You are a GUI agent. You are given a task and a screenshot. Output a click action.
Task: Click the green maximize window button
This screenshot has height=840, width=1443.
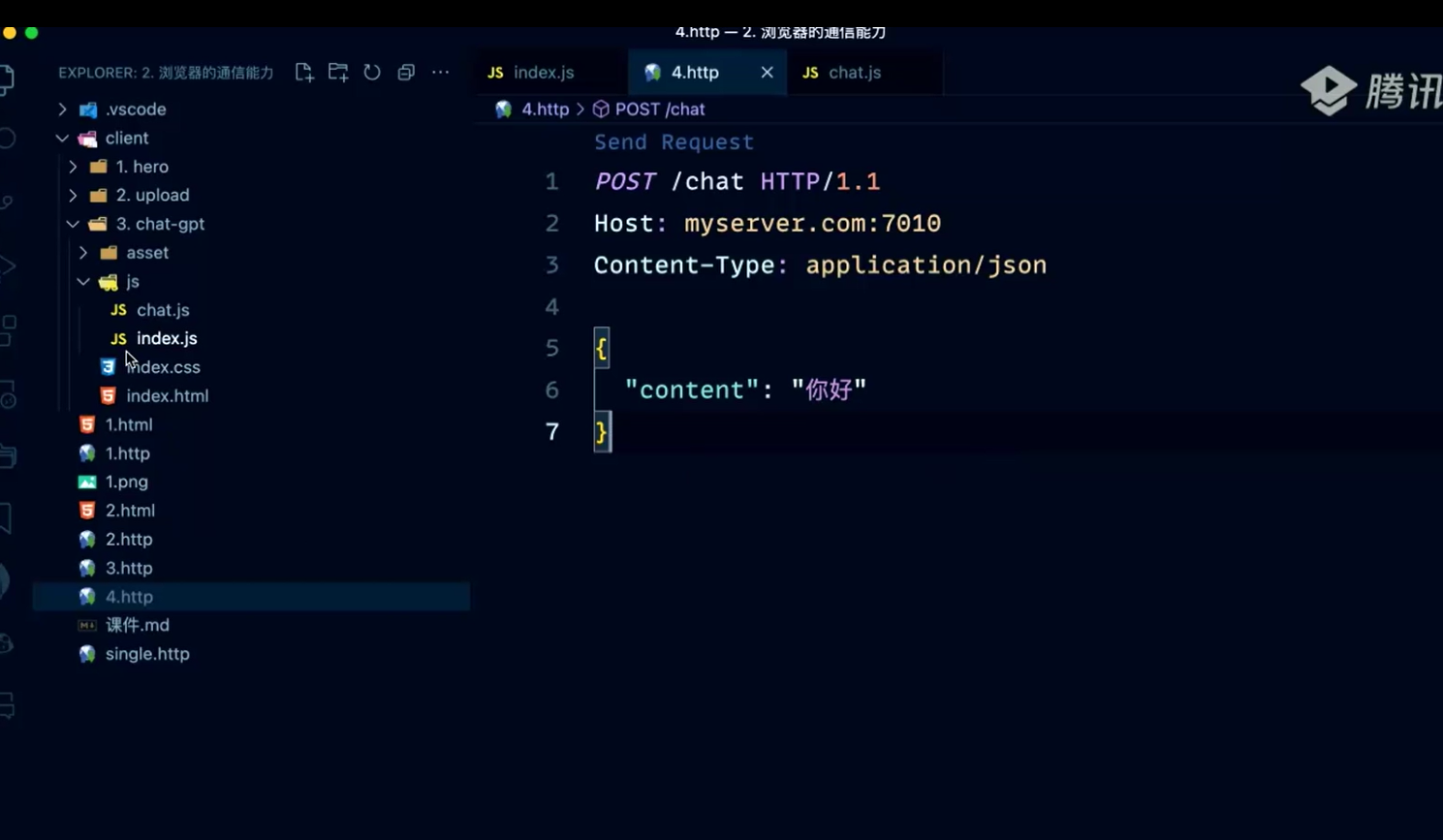pos(31,33)
